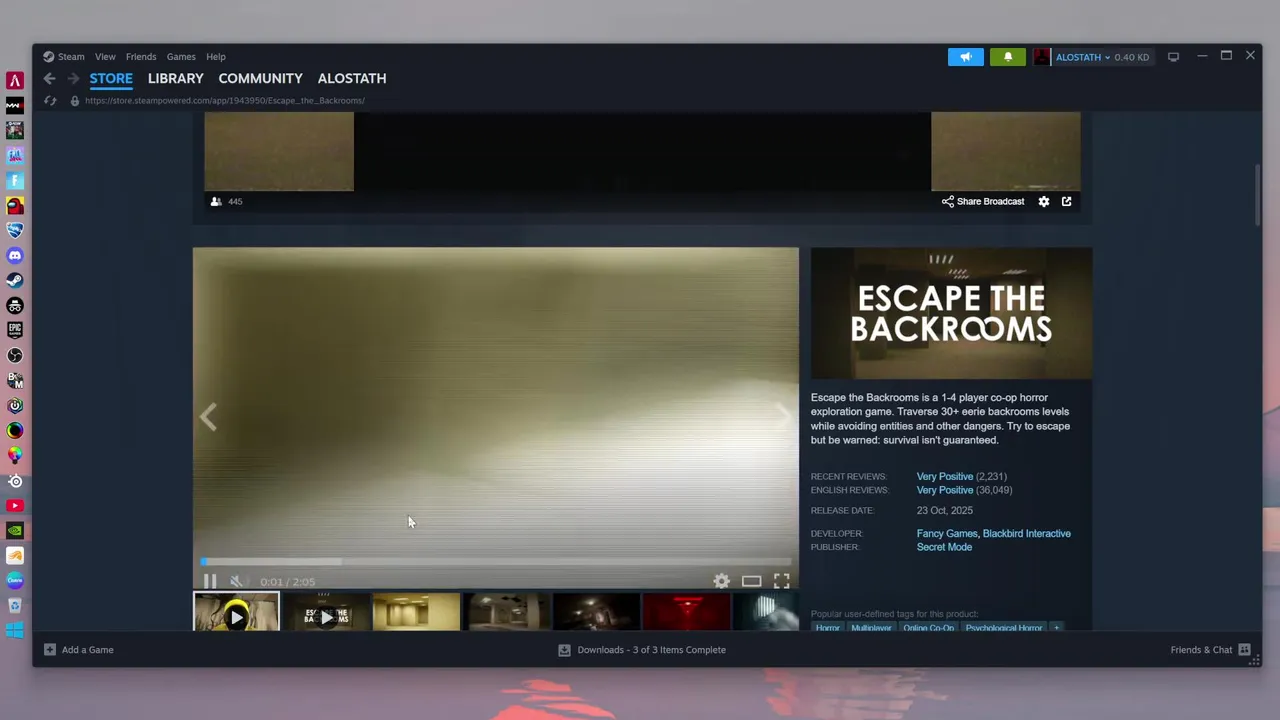Open Blackbird Interactive developer link

(1026, 533)
